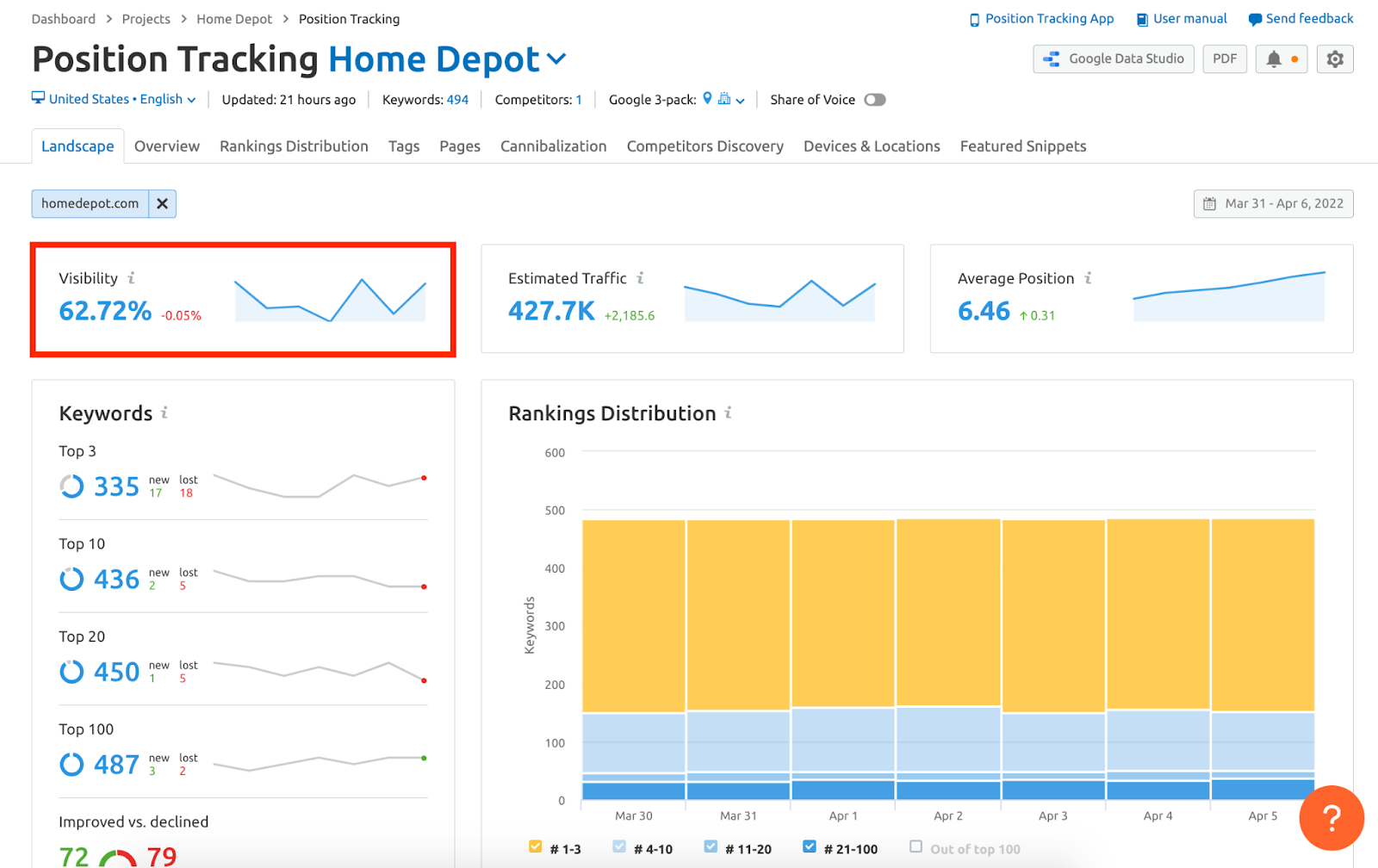Screen dimensions: 1378x868
Task: Click Estimated Traffic info icon
Action: pos(640,278)
